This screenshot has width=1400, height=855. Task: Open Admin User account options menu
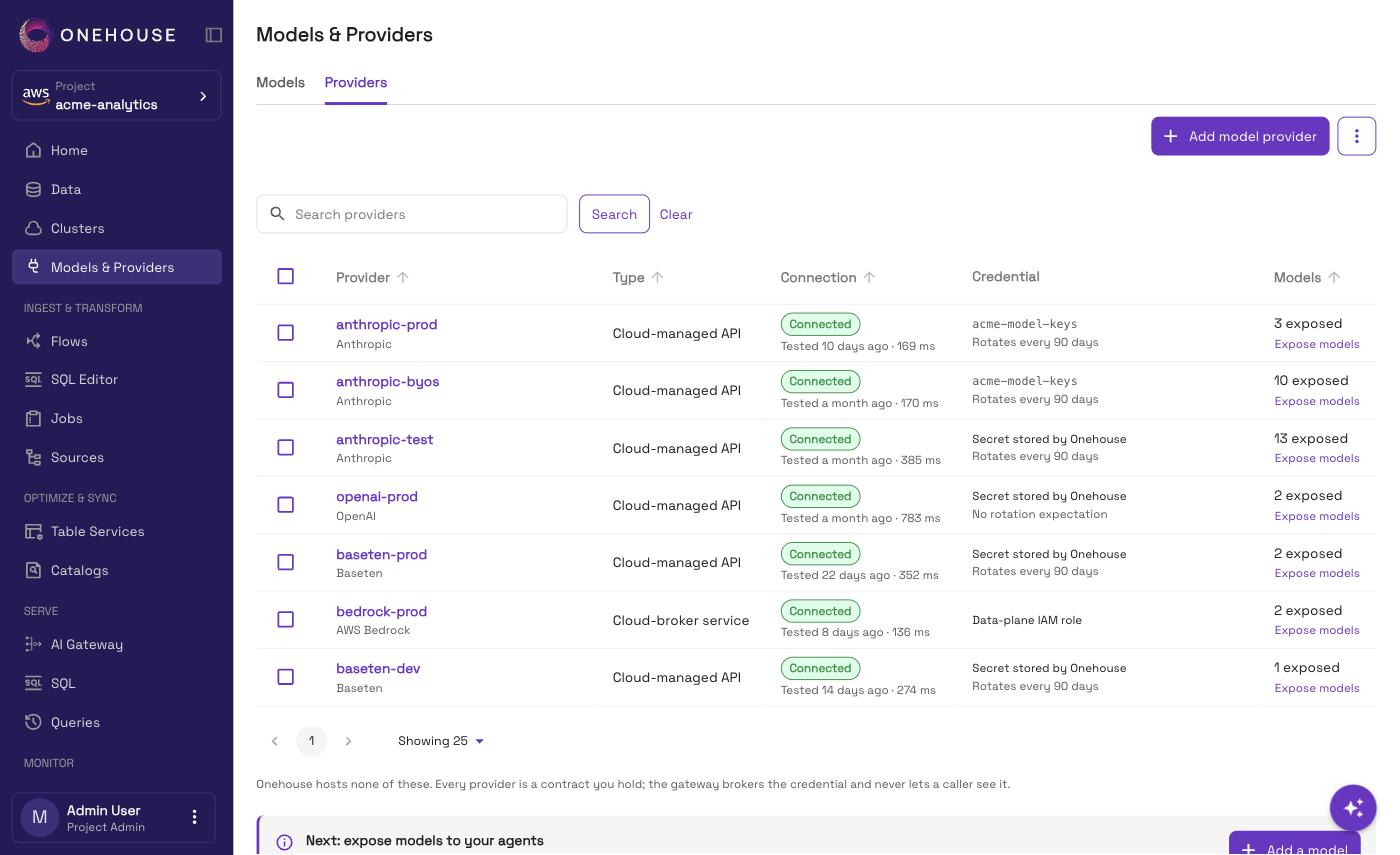(x=195, y=817)
